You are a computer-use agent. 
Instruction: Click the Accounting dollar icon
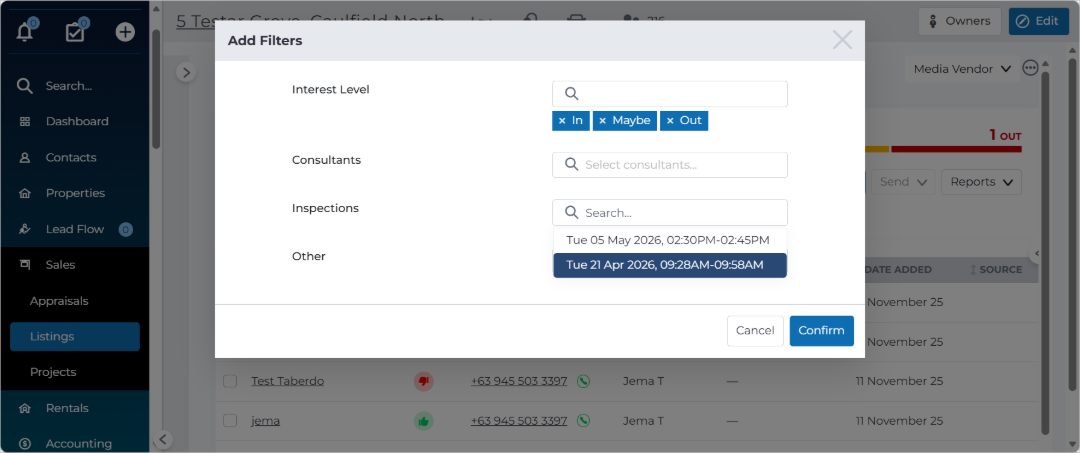click(25, 444)
